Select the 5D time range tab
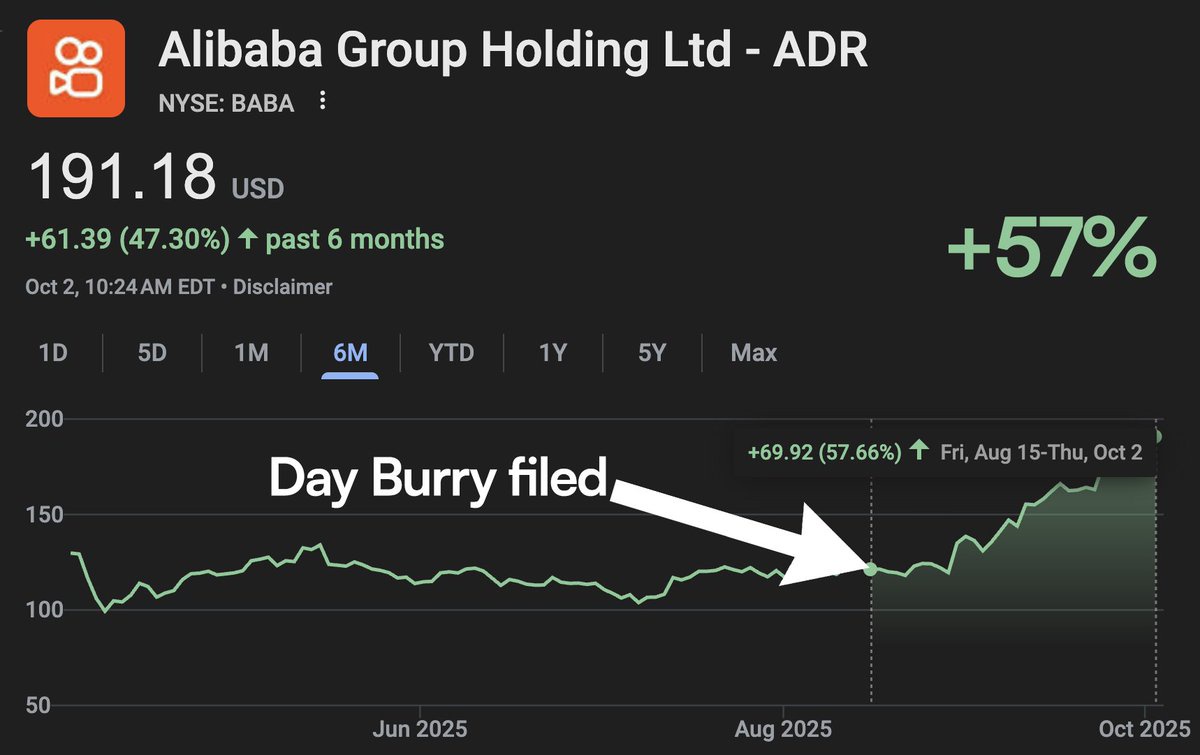1200x755 pixels. (x=152, y=353)
